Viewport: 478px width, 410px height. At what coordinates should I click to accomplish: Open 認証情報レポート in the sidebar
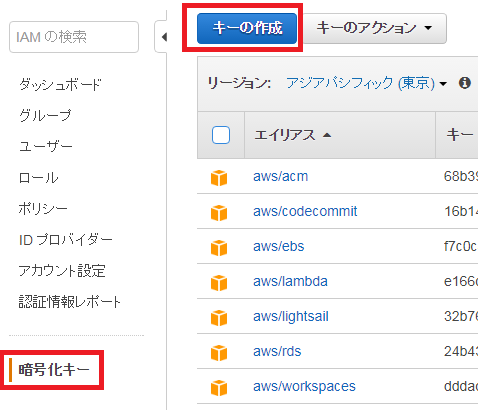70,302
